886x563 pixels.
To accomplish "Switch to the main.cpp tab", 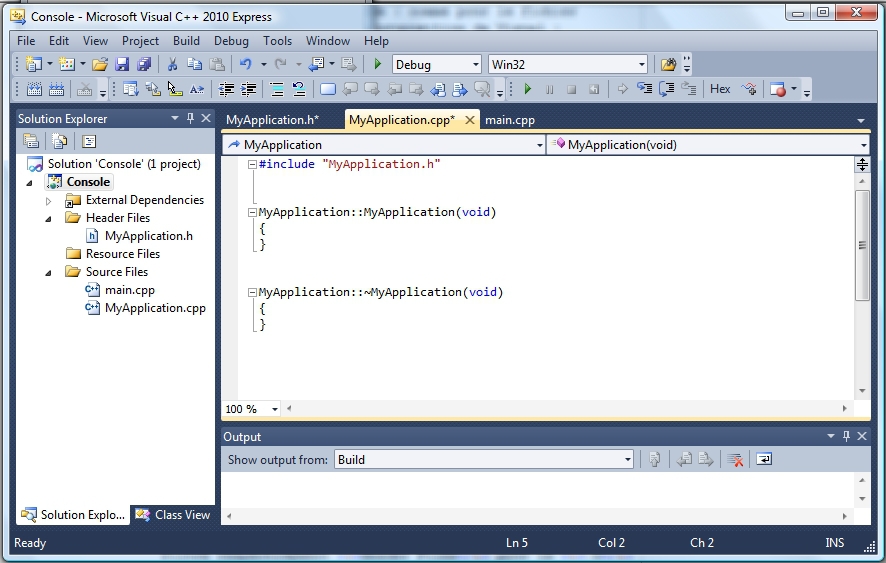I will [509, 120].
